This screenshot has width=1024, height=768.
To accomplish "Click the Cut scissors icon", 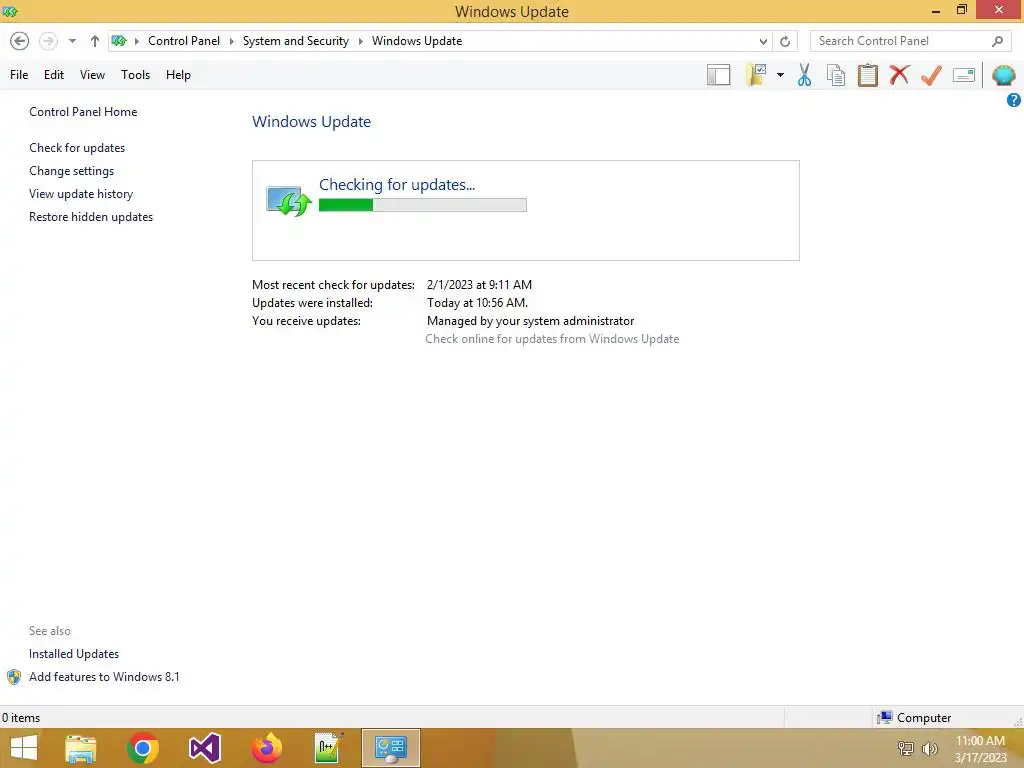I will pos(805,75).
